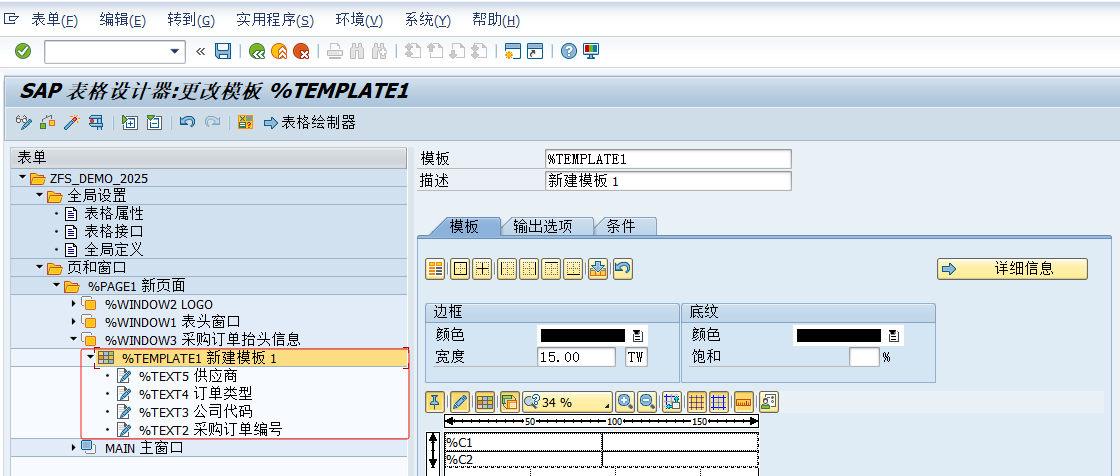The height and width of the screenshot is (476, 1120).
Task: Collapse the ZFS_DEMO_2025 root node
Action: point(22,178)
